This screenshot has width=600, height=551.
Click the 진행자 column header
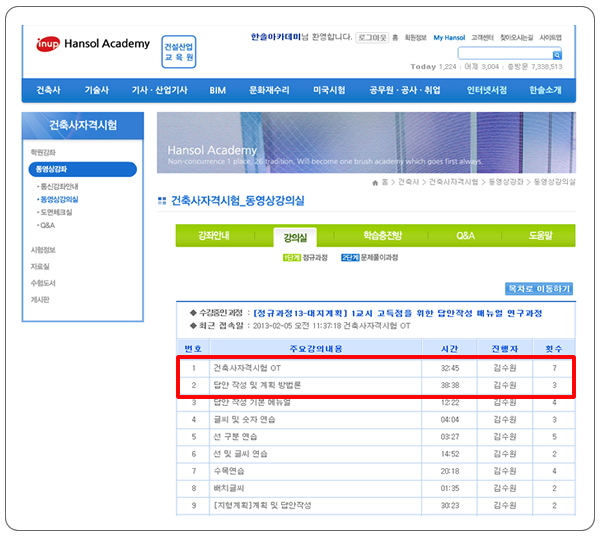point(505,349)
